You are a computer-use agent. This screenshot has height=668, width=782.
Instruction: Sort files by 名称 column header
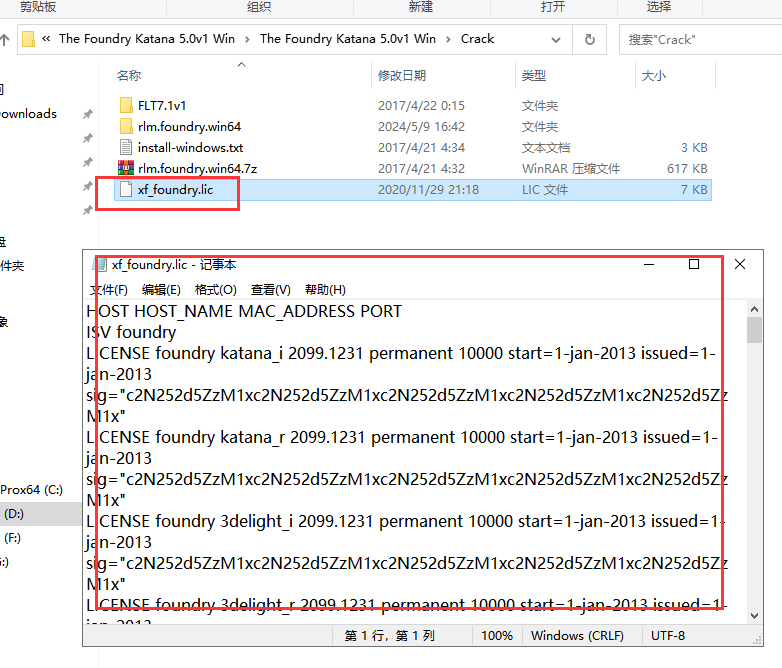pos(129,76)
